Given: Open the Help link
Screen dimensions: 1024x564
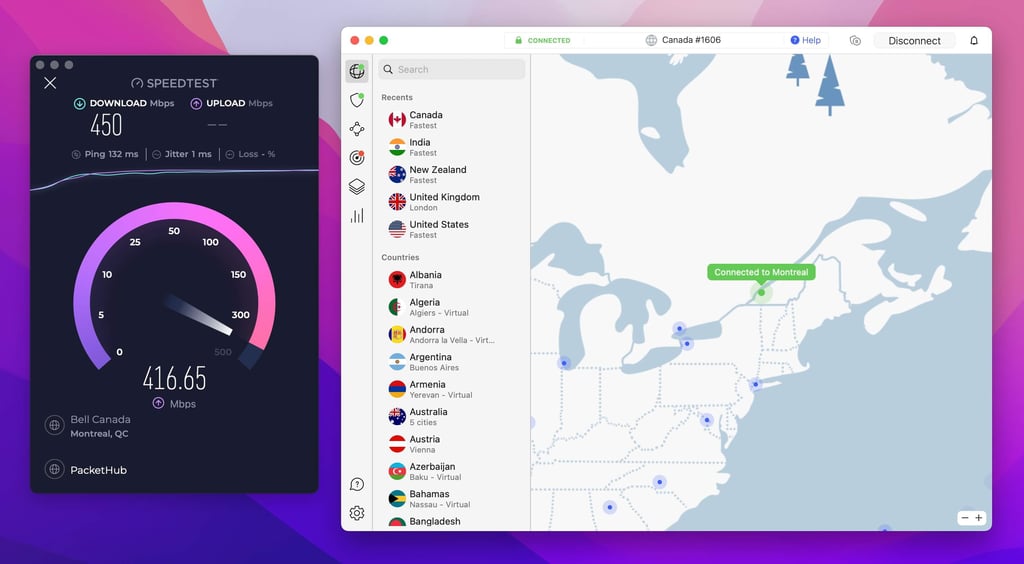Looking at the screenshot, I should pos(805,40).
